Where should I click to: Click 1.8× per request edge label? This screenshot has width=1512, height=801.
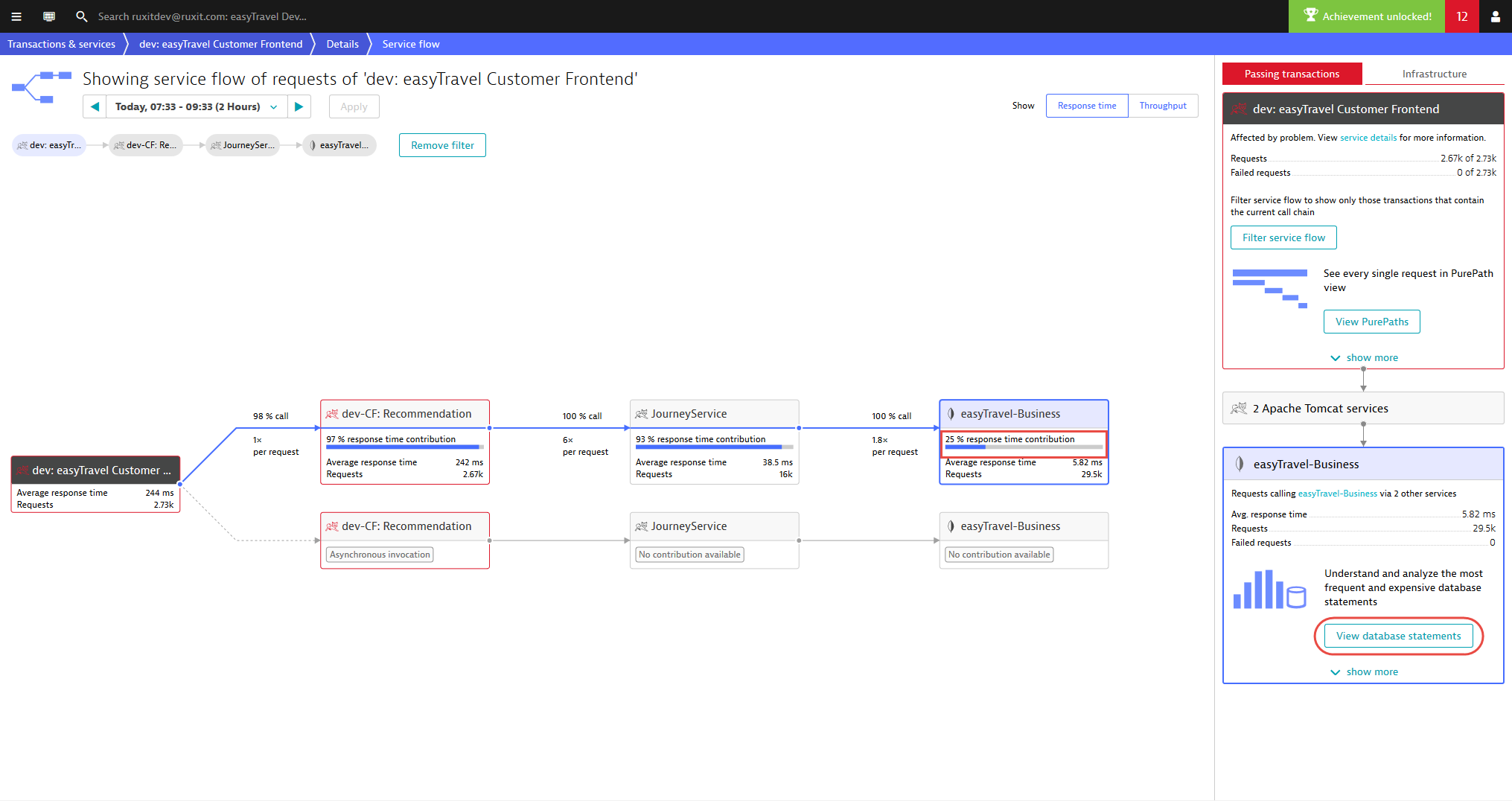(x=895, y=446)
